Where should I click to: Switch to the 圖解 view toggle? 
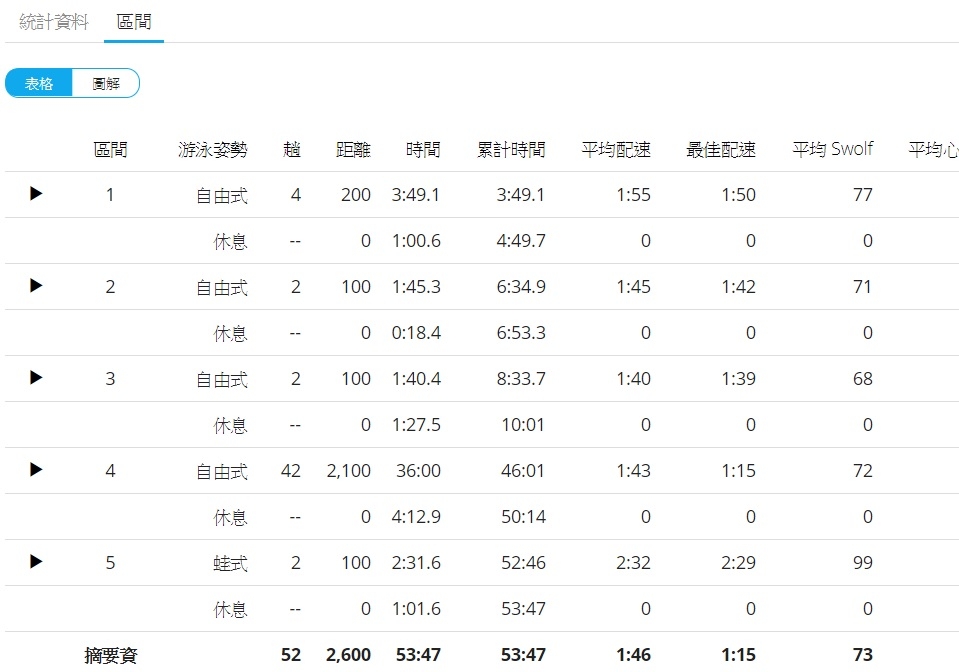coord(106,83)
